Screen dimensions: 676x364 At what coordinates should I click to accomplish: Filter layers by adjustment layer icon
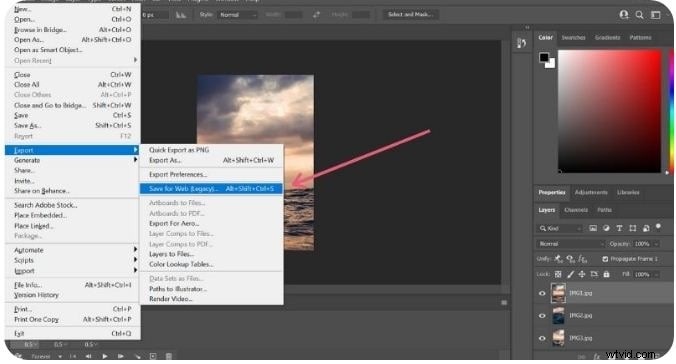coord(606,228)
